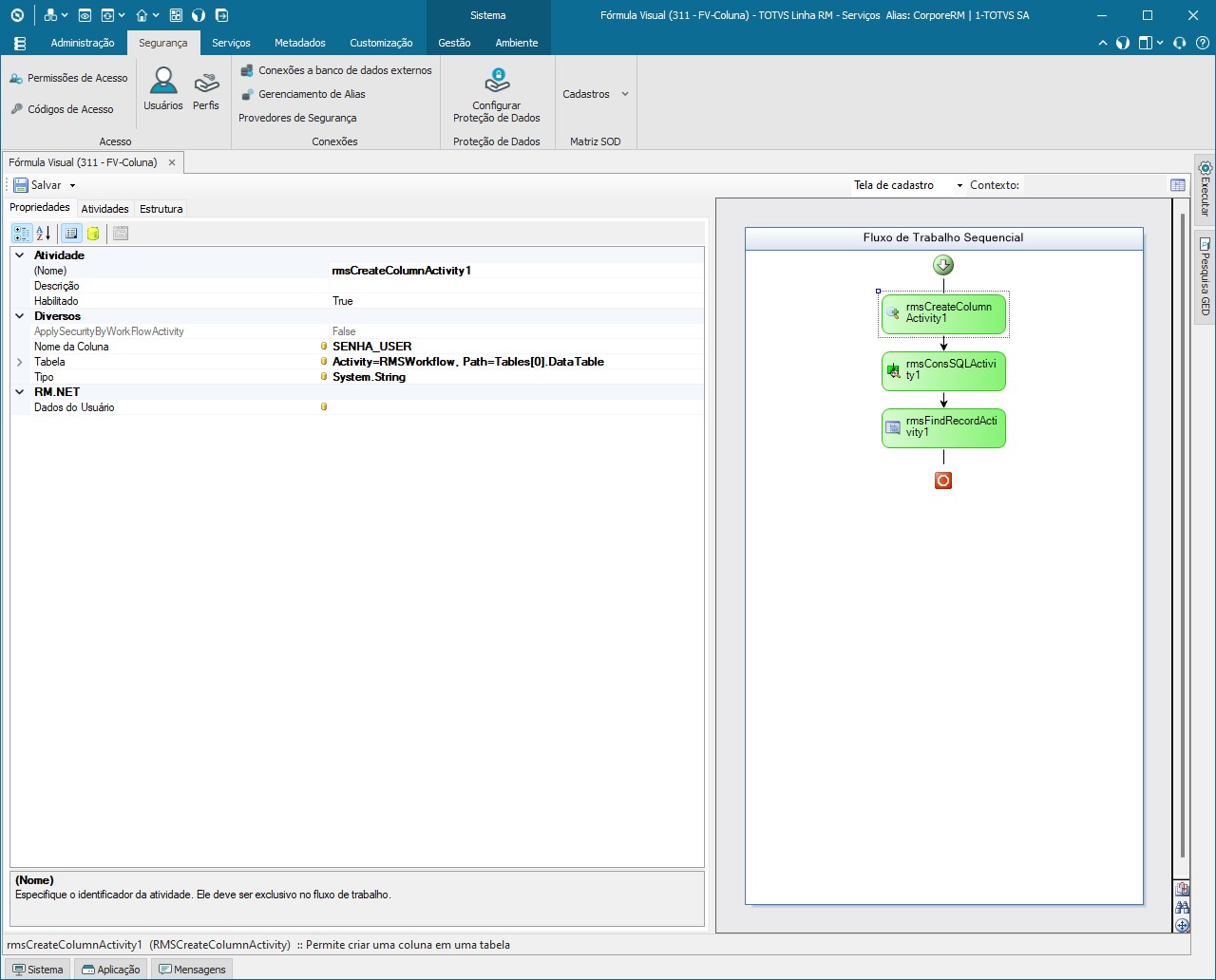The width and height of the screenshot is (1216, 980).
Task: Click zoom icon at bottom of designer scrollbar
Action: [x=1183, y=890]
